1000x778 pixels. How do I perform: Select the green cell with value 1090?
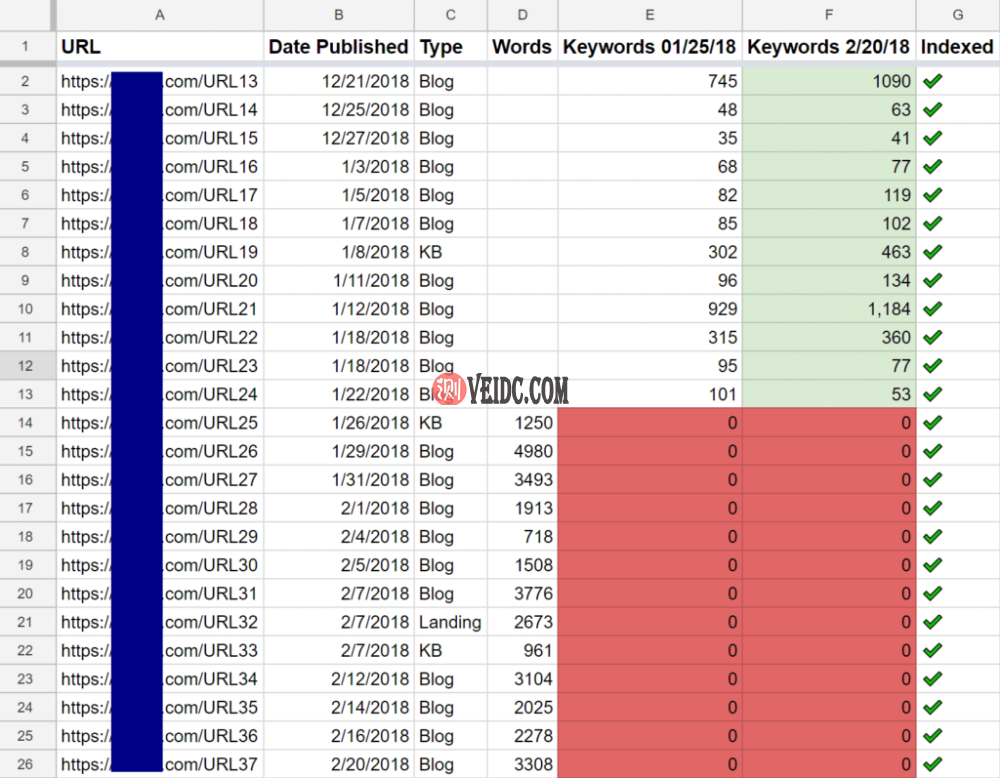pos(829,81)
